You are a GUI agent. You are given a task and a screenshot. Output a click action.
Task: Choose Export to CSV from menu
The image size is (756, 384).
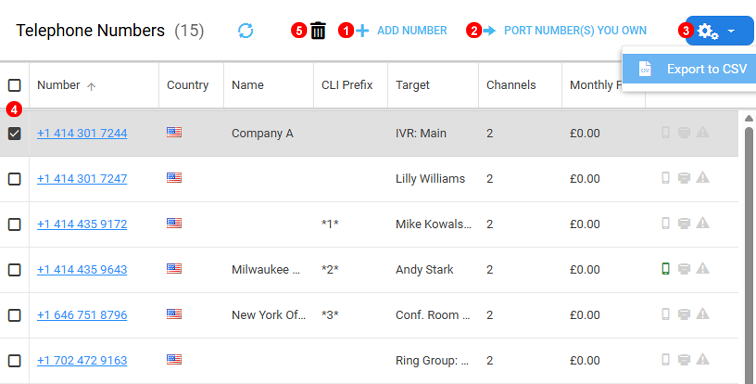click(689, 69)
